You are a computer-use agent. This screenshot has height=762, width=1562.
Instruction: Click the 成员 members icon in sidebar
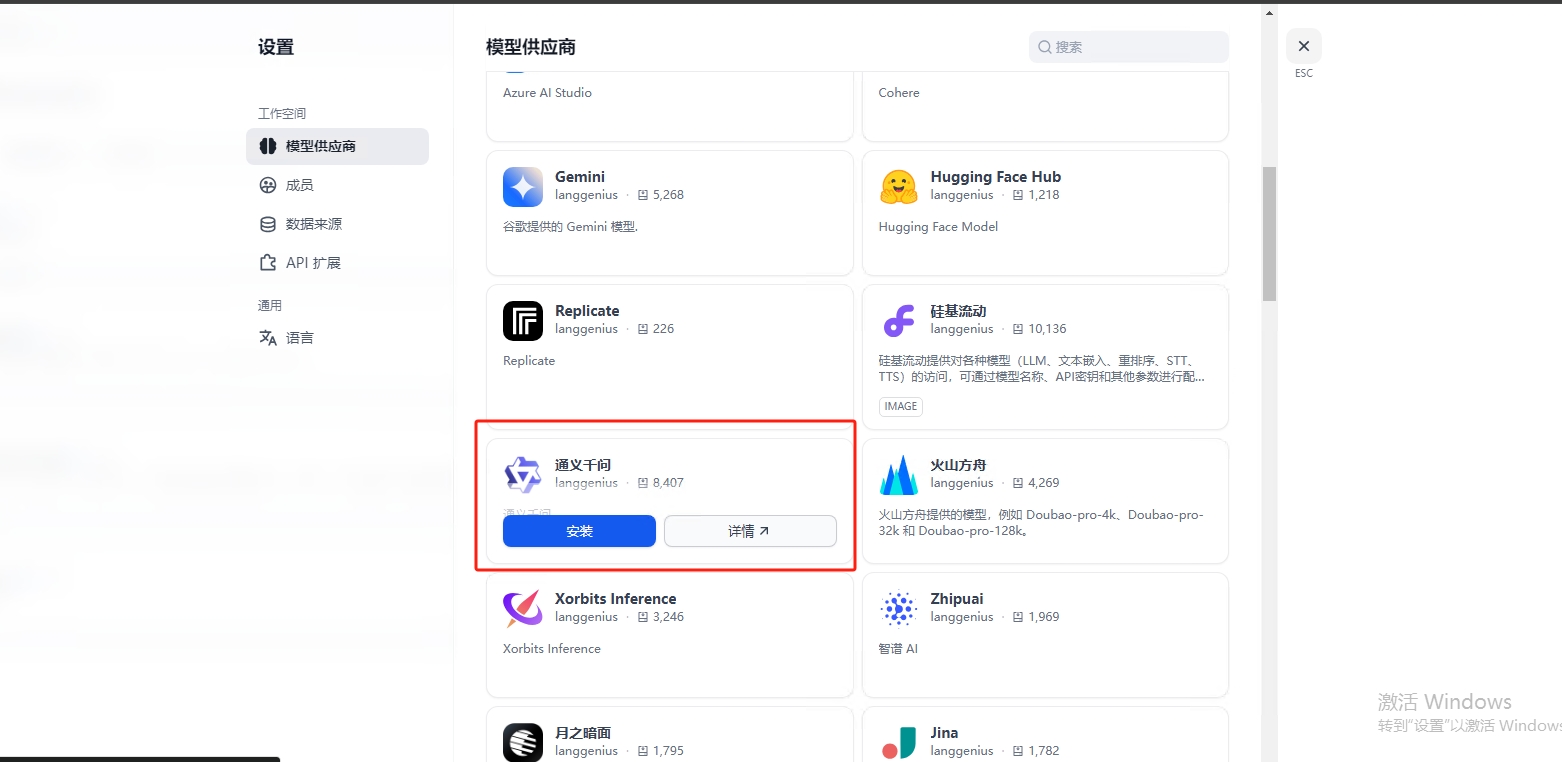(267, 185)
